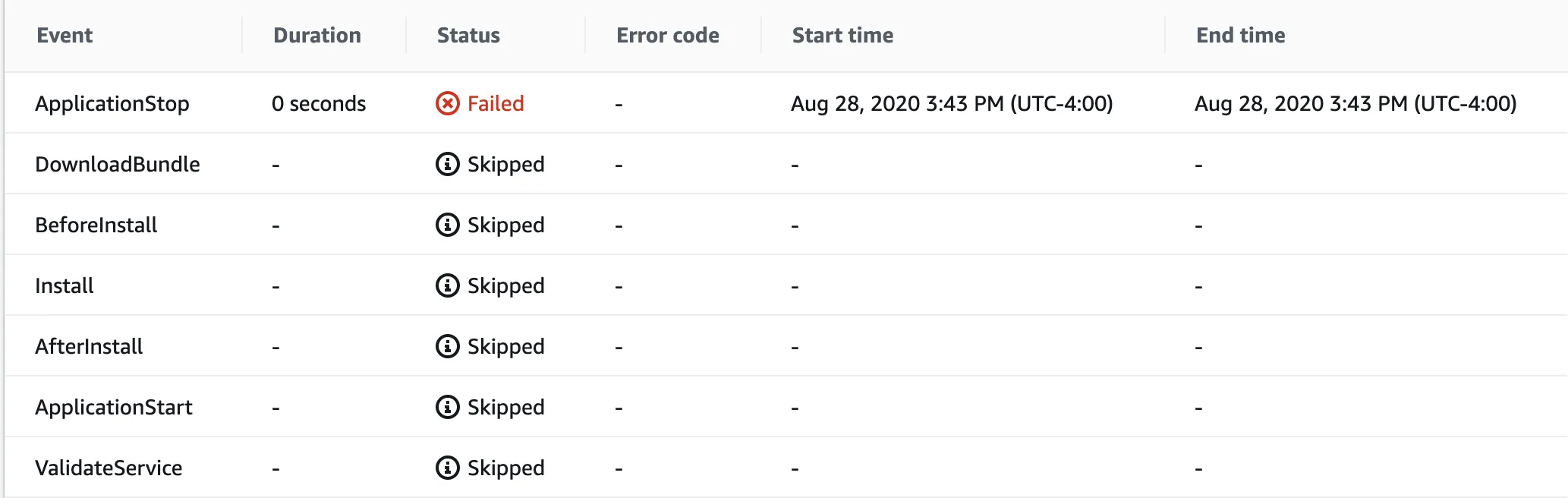The image size is (1568, 498).
Task: Click the DownloadBundle Skipped info icon
Action: tap(447, 164)
